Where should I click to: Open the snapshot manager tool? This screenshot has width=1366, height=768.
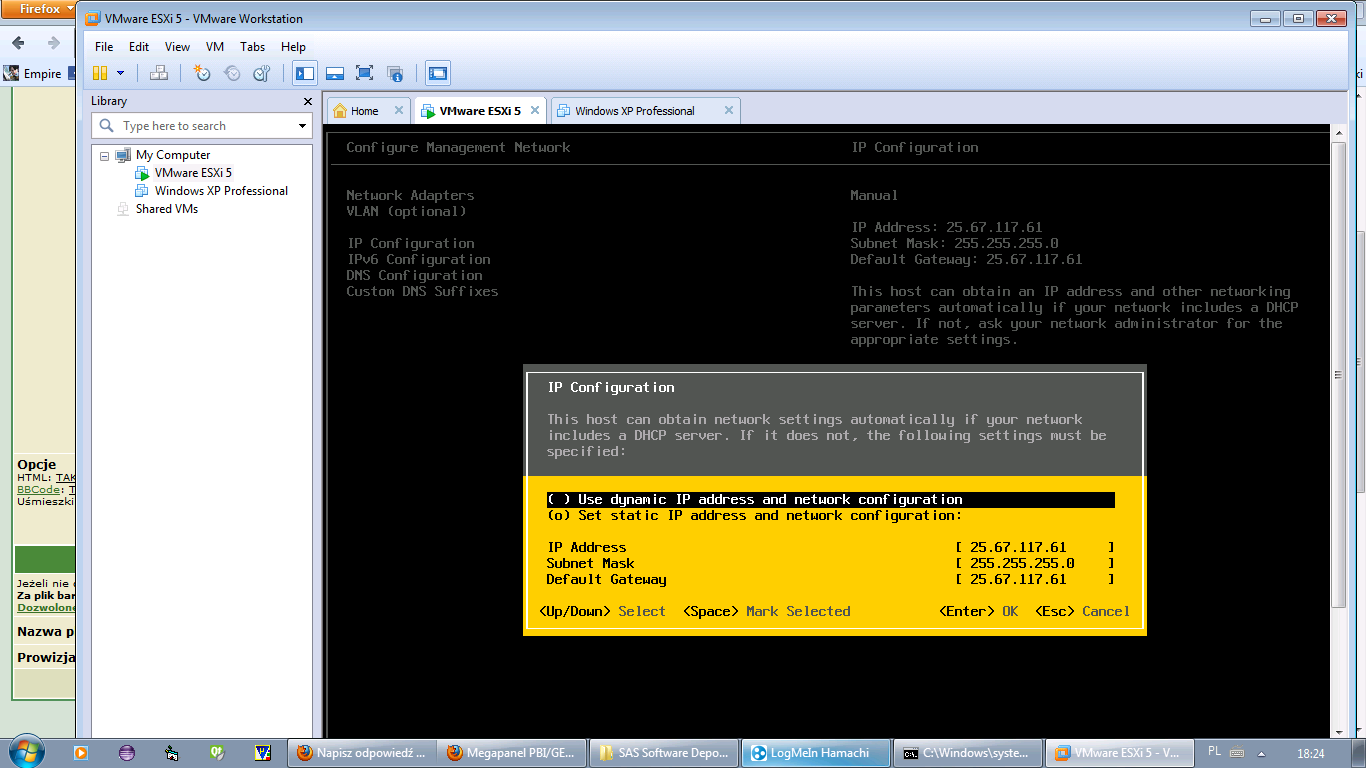click(262, 73)
